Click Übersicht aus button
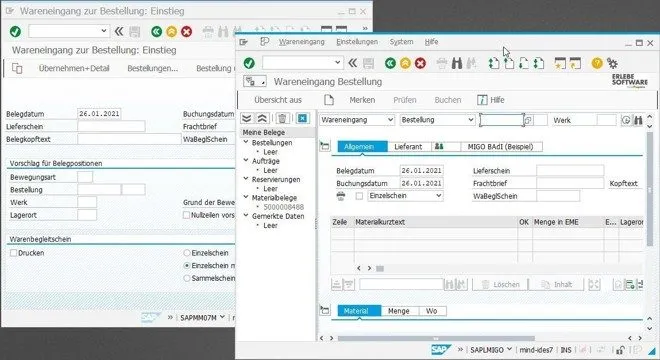Viewport: 660px width, 360px height. coord(278,100)
